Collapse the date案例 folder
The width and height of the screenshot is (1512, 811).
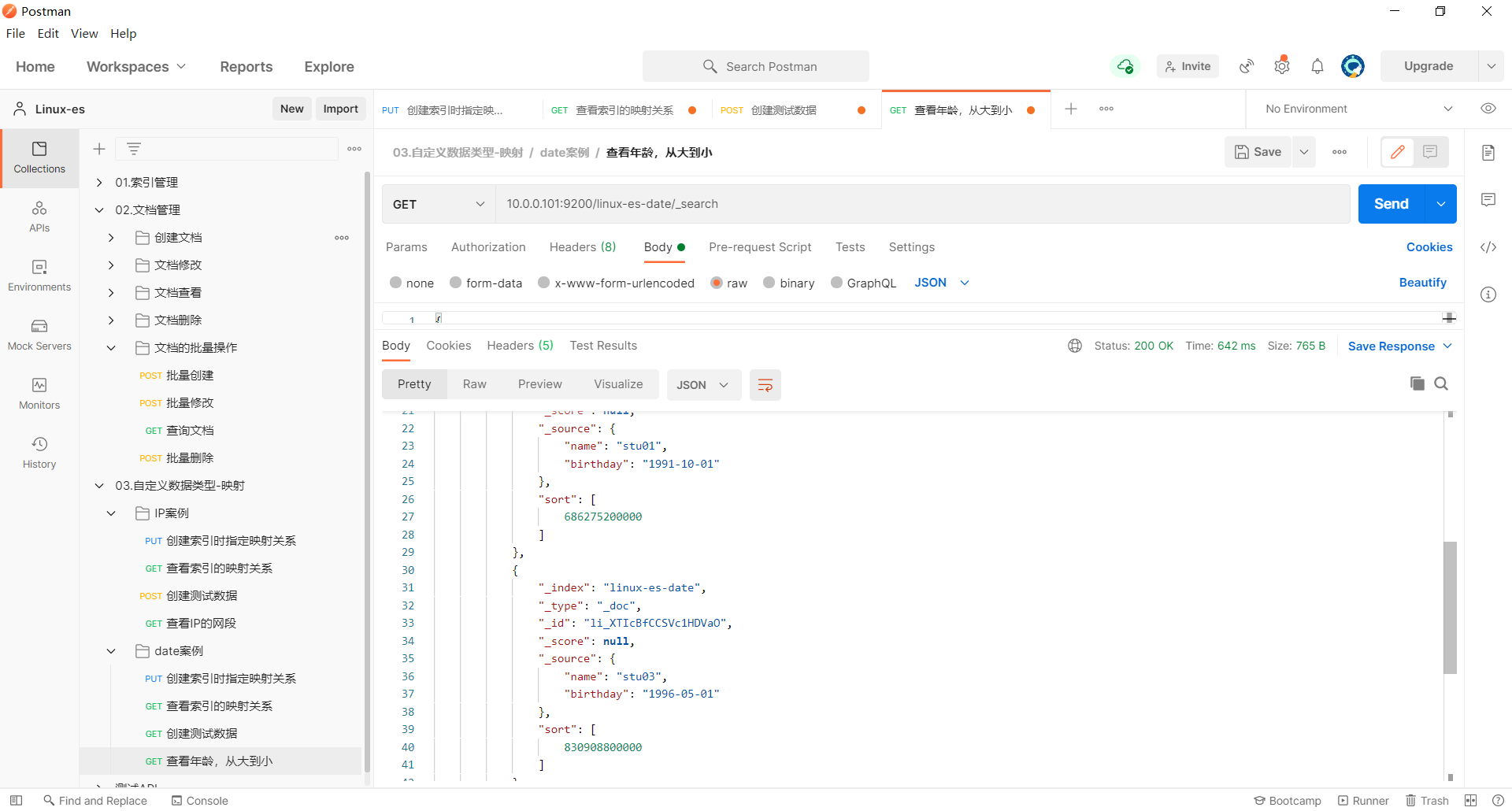[111, 651]
